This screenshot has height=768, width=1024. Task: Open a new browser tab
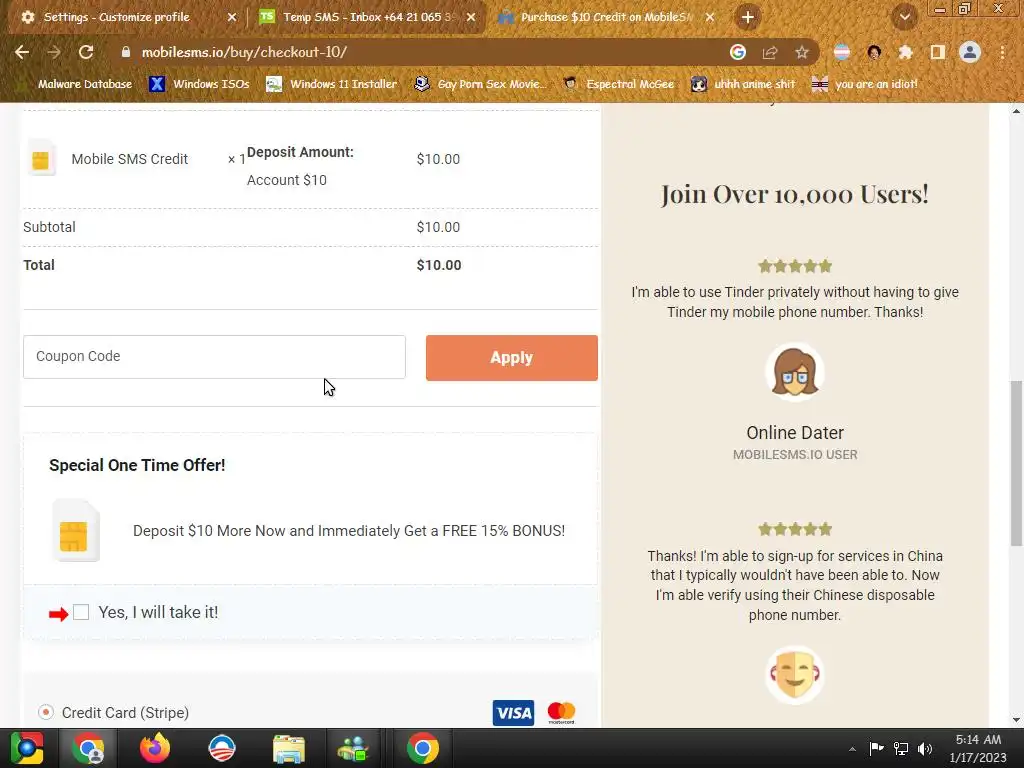748,17
